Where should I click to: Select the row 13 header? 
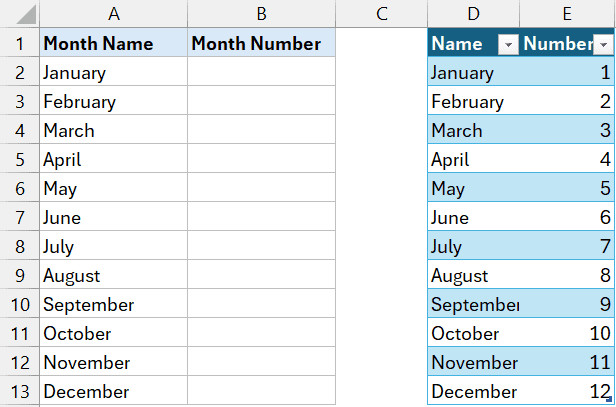point(20,391)
